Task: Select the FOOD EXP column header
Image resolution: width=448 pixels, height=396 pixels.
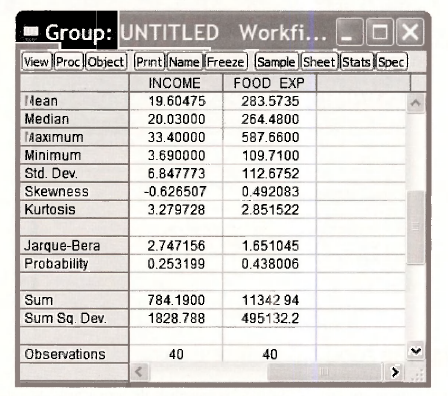Action: coord(269,83)
